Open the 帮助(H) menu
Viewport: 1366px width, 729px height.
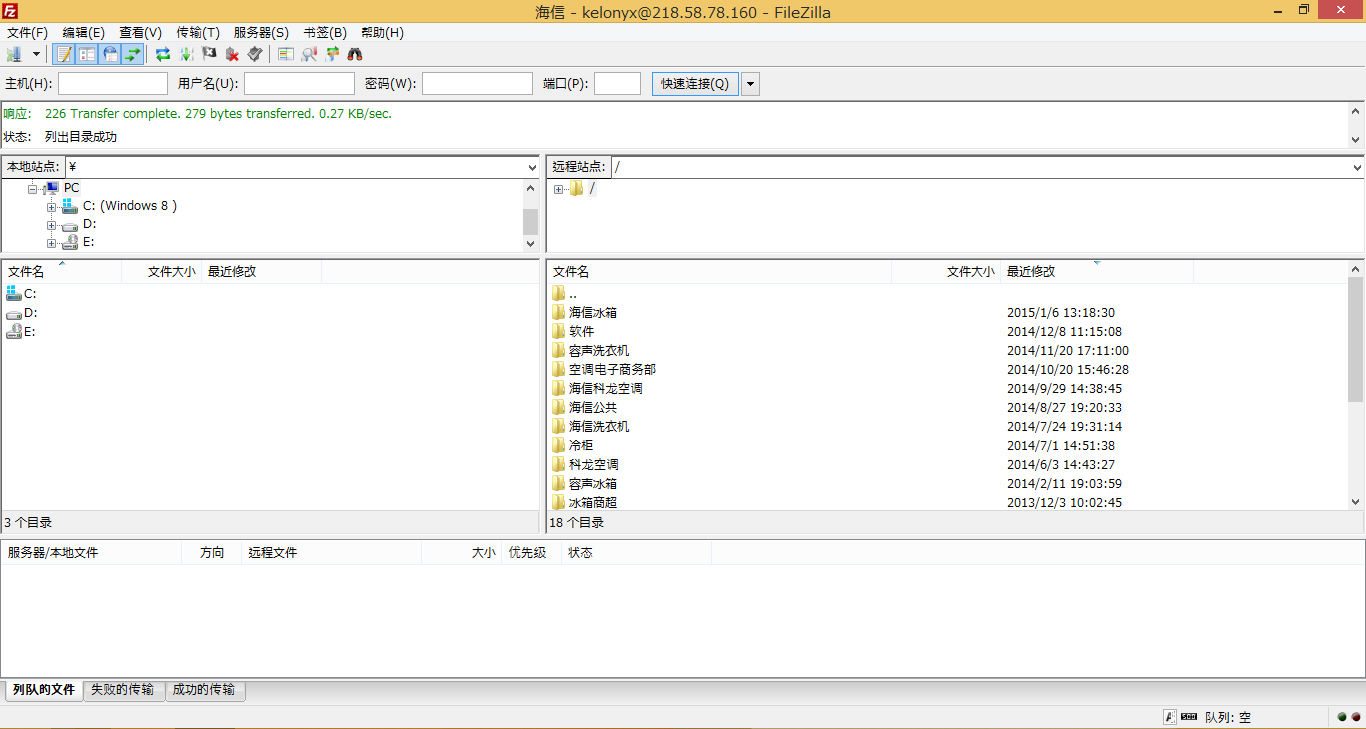pos(382,32)
